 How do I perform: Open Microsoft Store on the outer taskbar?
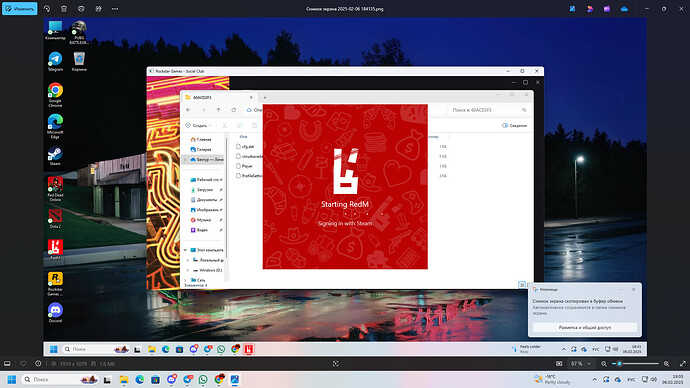[x=155, y=379]
